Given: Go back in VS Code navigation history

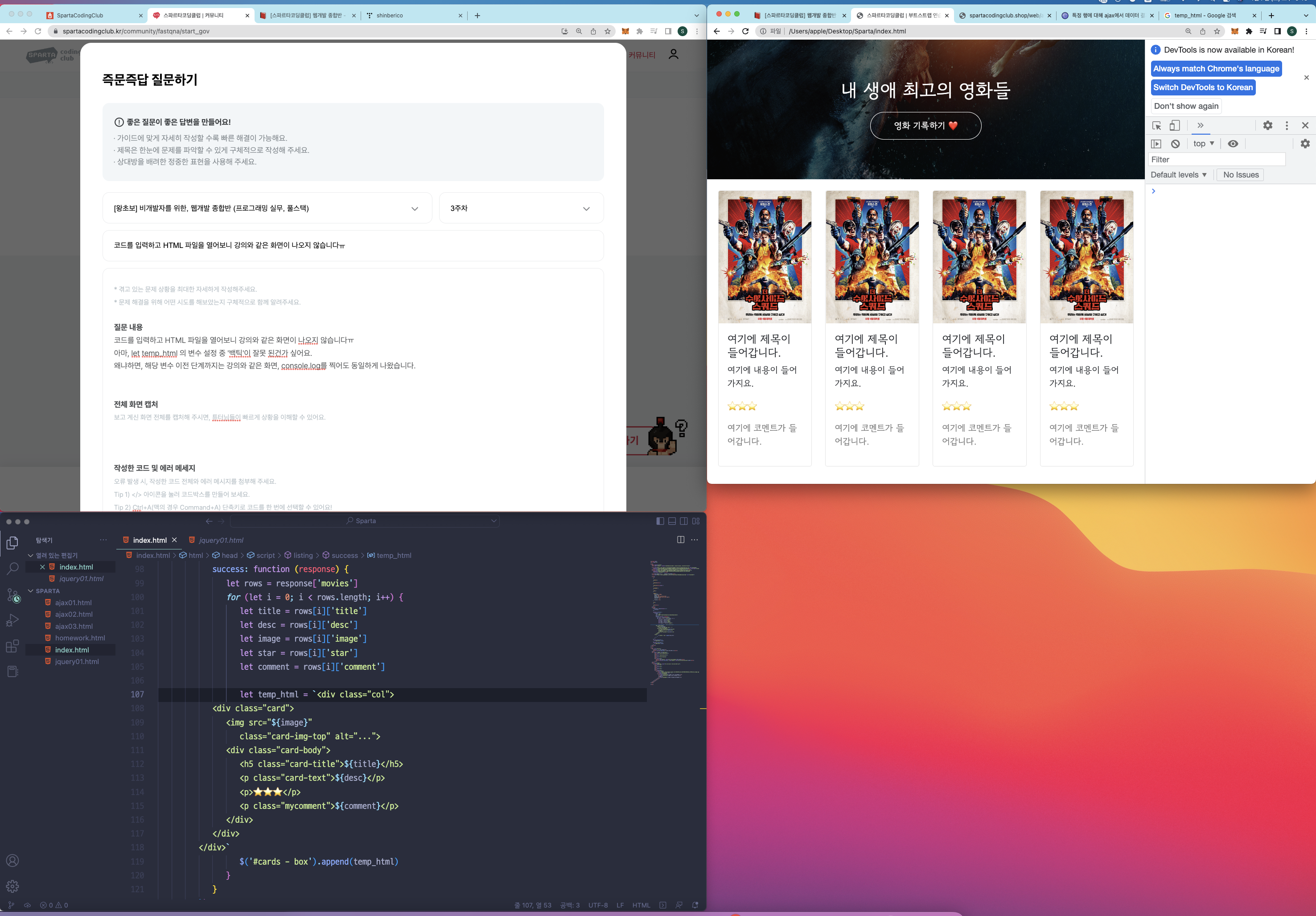Looking at the screenshot, I should coord(209,521).
